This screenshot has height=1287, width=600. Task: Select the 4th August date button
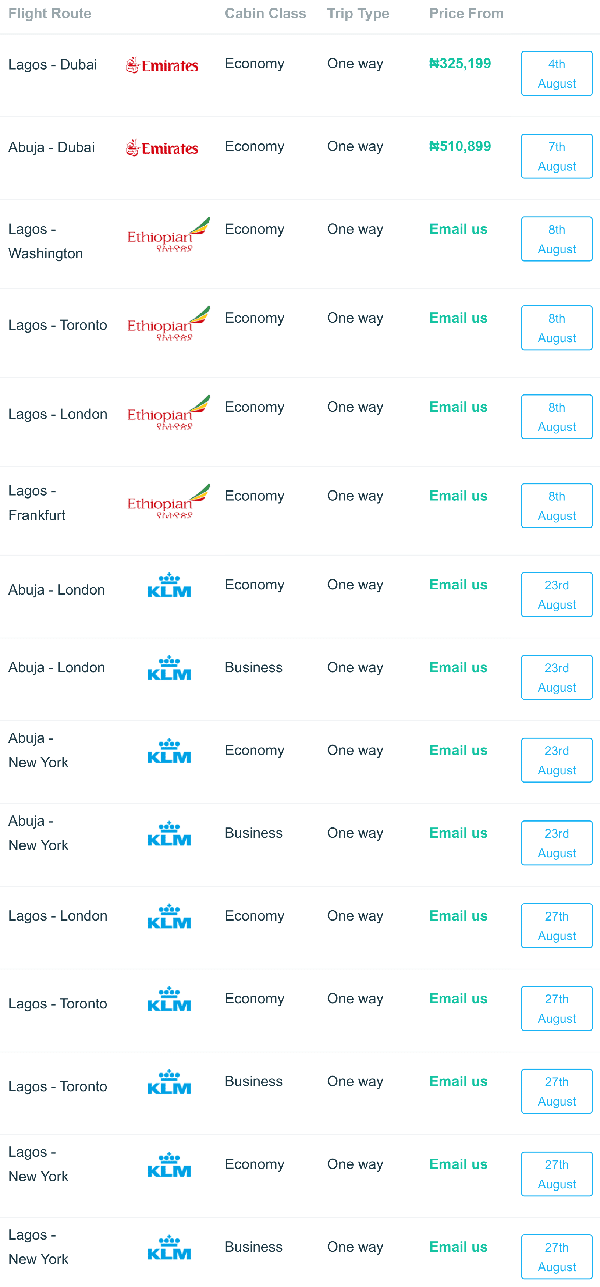(557, 74)
